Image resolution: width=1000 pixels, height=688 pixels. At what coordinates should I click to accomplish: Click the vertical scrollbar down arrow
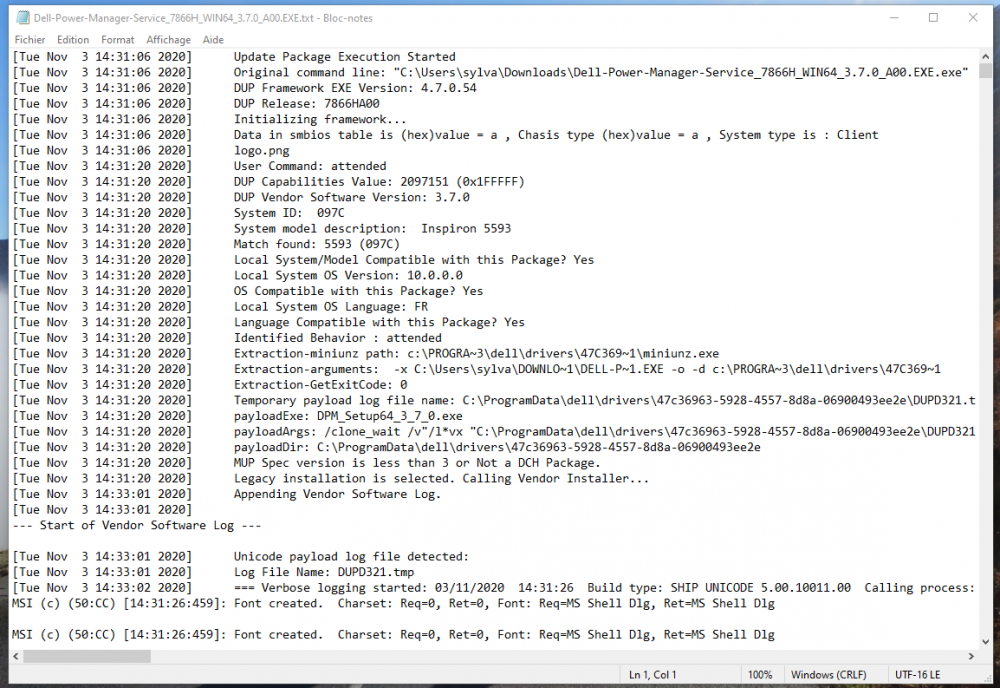tap(985, 641)
